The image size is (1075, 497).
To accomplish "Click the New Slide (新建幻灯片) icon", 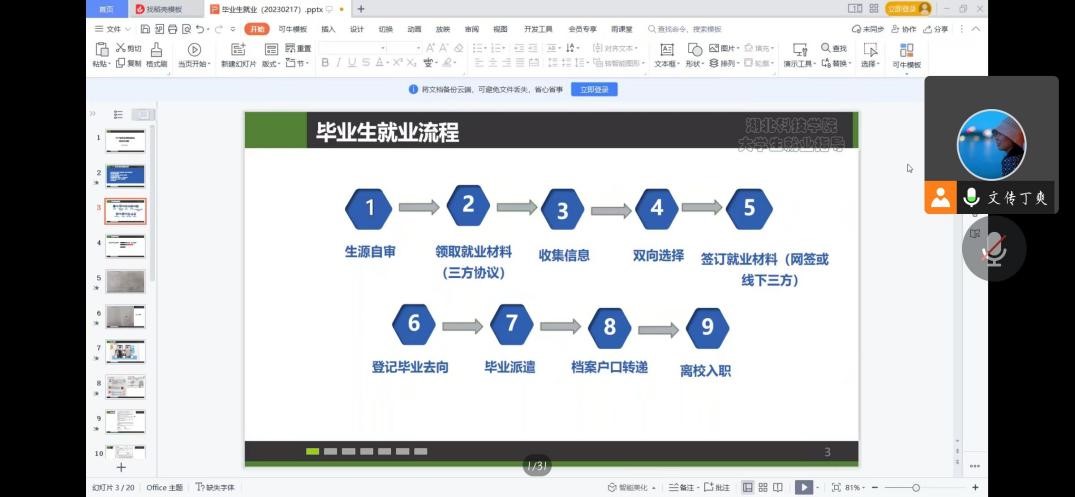I will click(x=238, y=50).
